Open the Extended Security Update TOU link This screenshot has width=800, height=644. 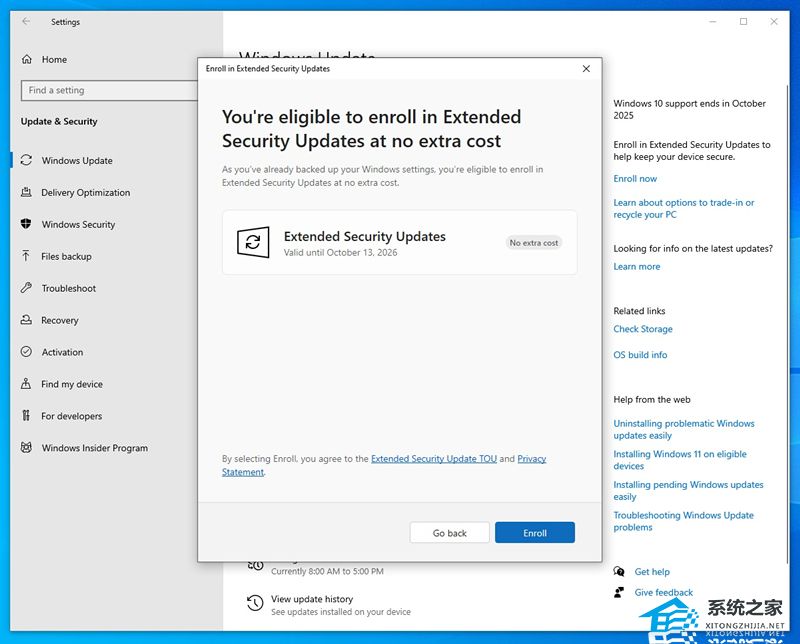point(434,458)
